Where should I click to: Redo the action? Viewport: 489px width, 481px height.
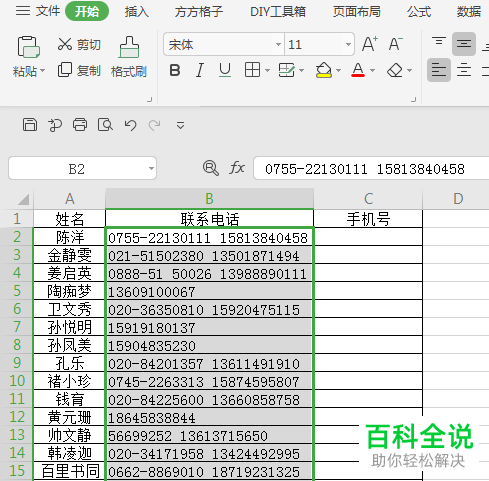(155, 125)
